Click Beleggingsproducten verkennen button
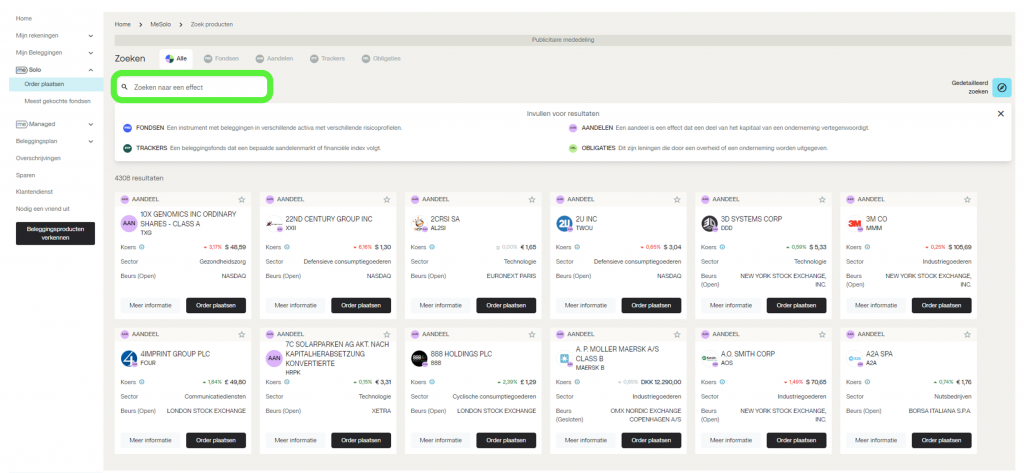Screen dimensions: 1024x473 point(56,234)
